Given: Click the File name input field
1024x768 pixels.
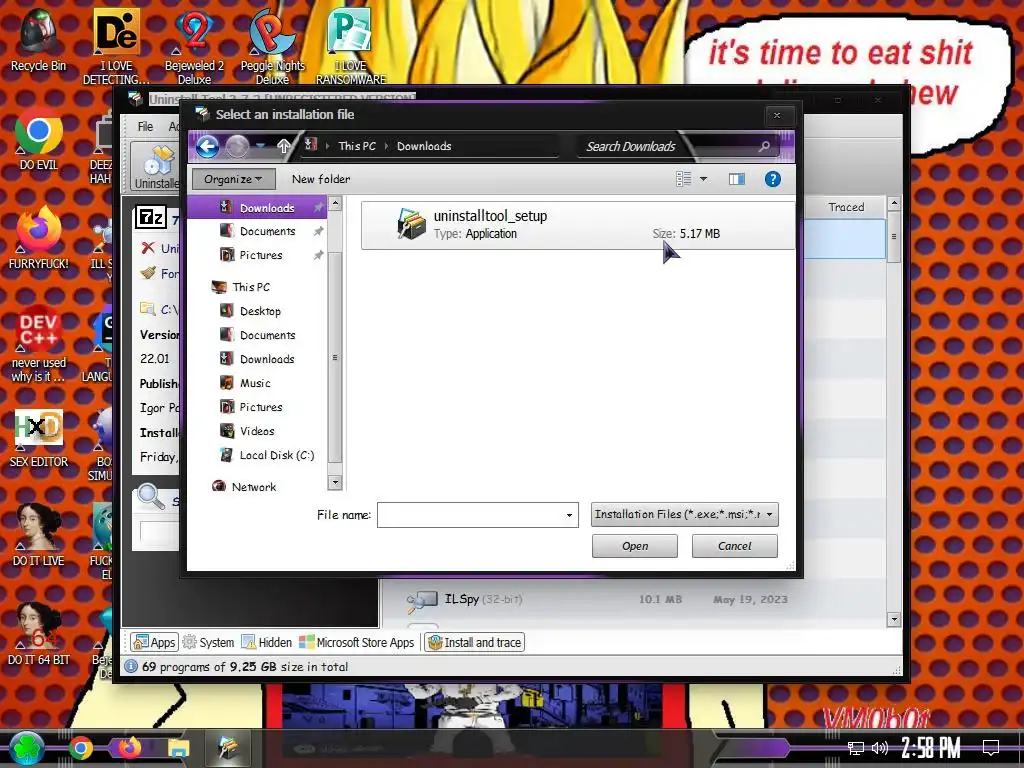Looking at the screenshot, I should pos(469,515).
